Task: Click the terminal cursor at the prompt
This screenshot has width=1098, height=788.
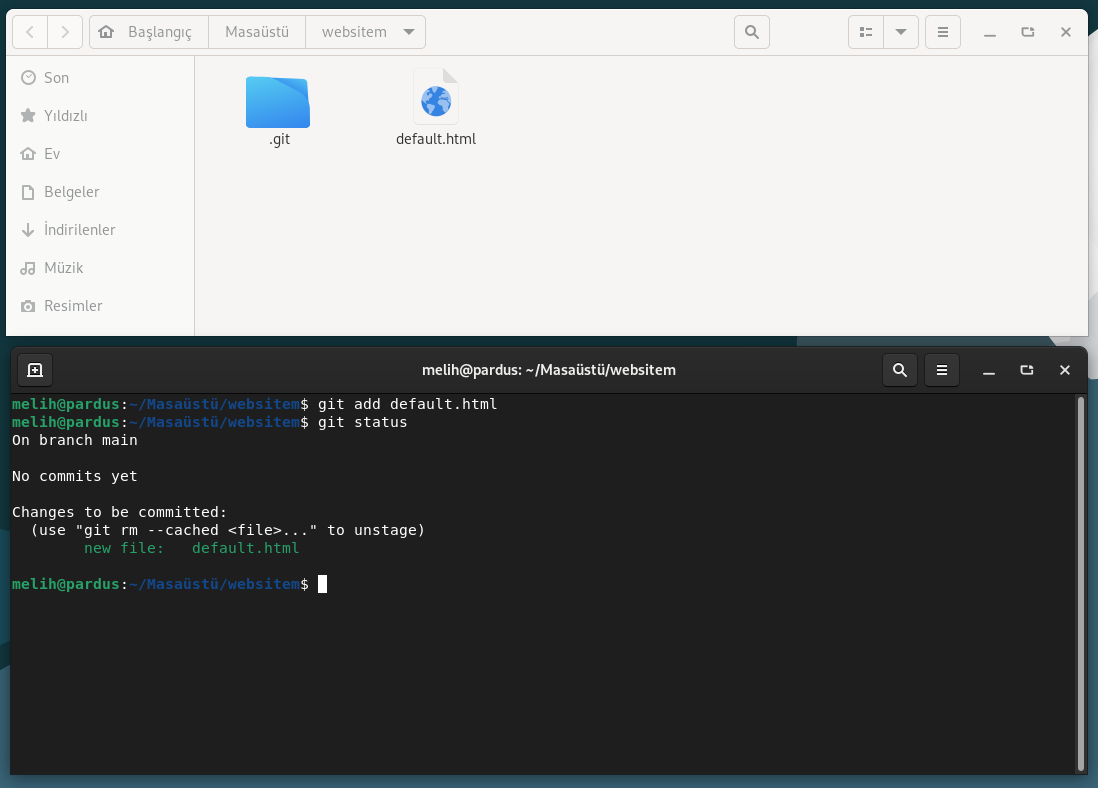Action: (x=322, y=584)
